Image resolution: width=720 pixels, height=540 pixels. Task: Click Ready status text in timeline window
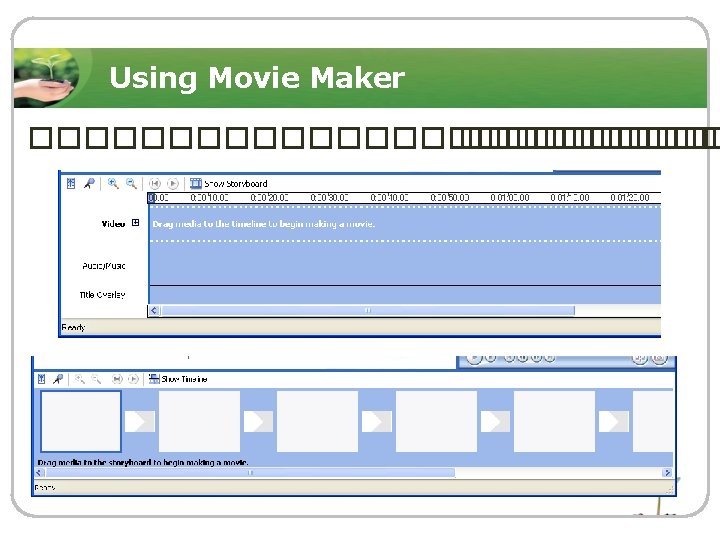[73, 327]
